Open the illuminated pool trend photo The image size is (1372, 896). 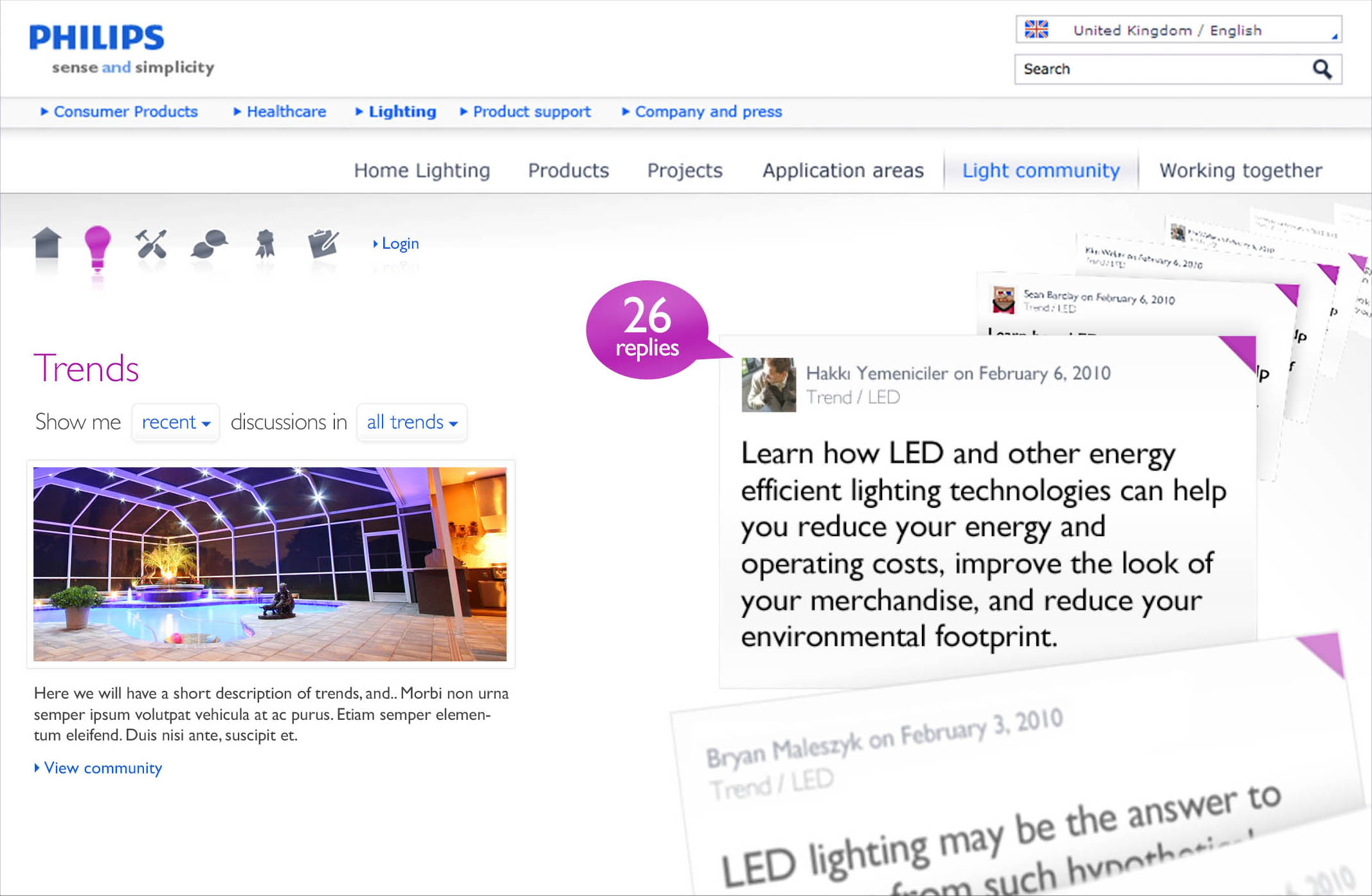point(270,564)
